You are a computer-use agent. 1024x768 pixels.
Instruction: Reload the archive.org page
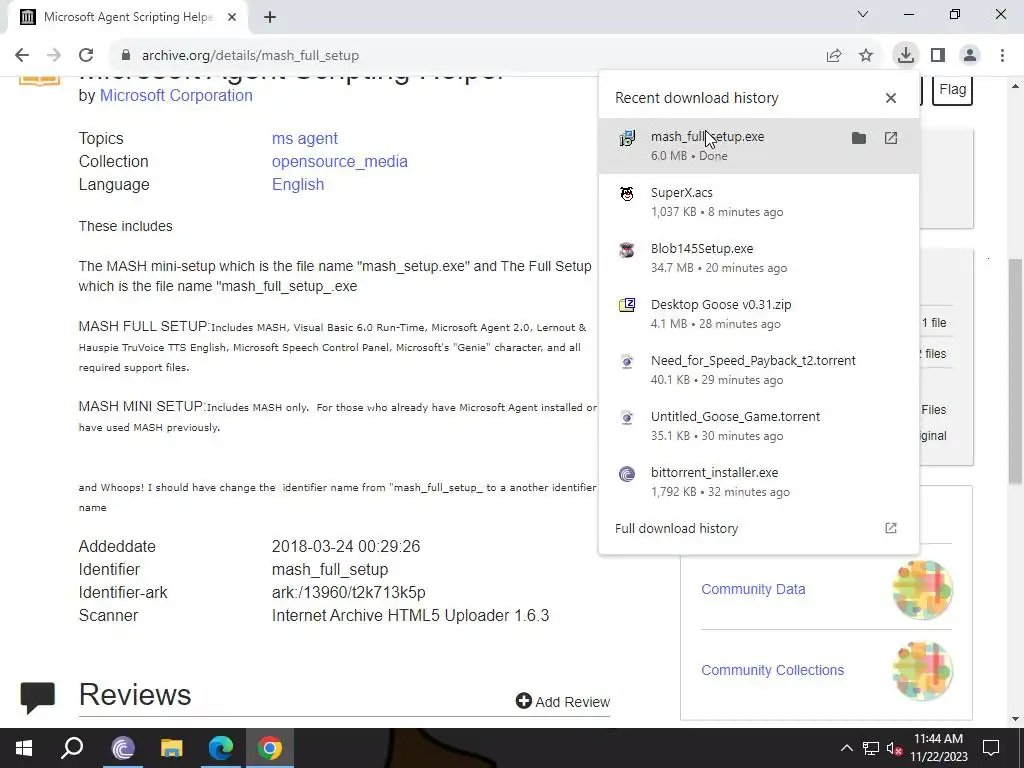point(86,56)
